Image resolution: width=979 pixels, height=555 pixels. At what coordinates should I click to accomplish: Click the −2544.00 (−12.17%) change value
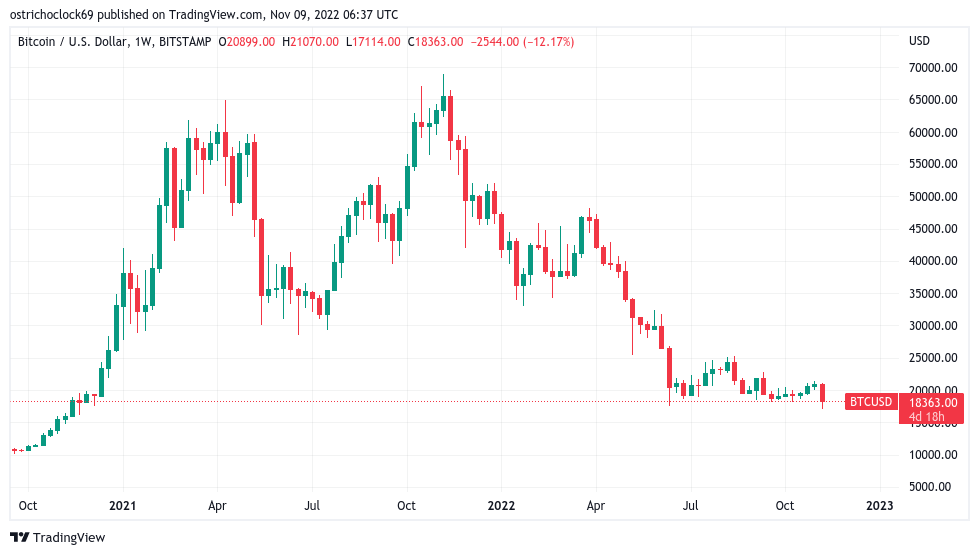524,42
